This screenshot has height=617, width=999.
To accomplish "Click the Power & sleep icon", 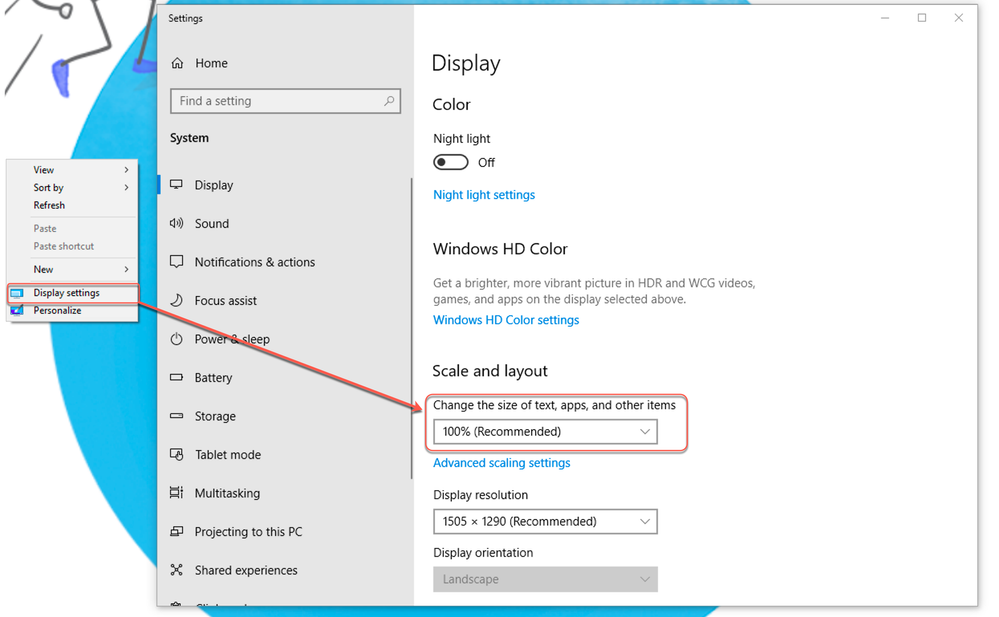I will (x=176, y=339).
